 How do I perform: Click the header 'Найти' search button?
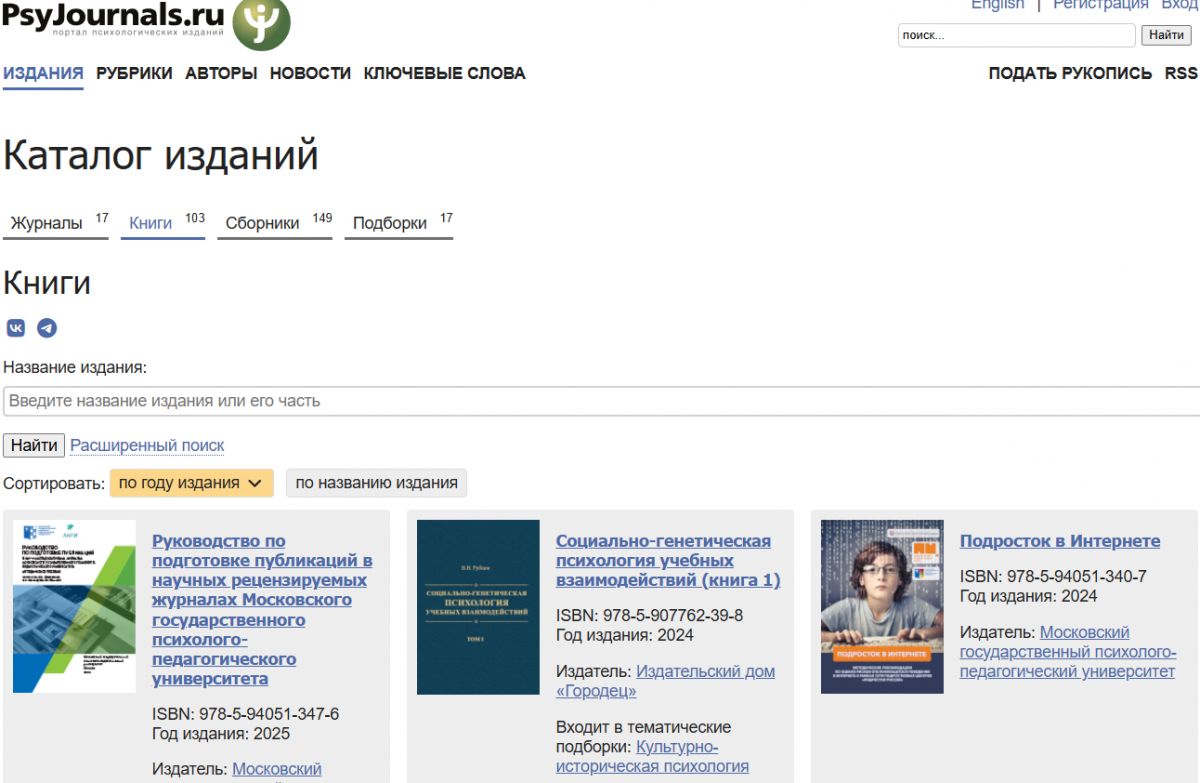(x=1166, y=35)
